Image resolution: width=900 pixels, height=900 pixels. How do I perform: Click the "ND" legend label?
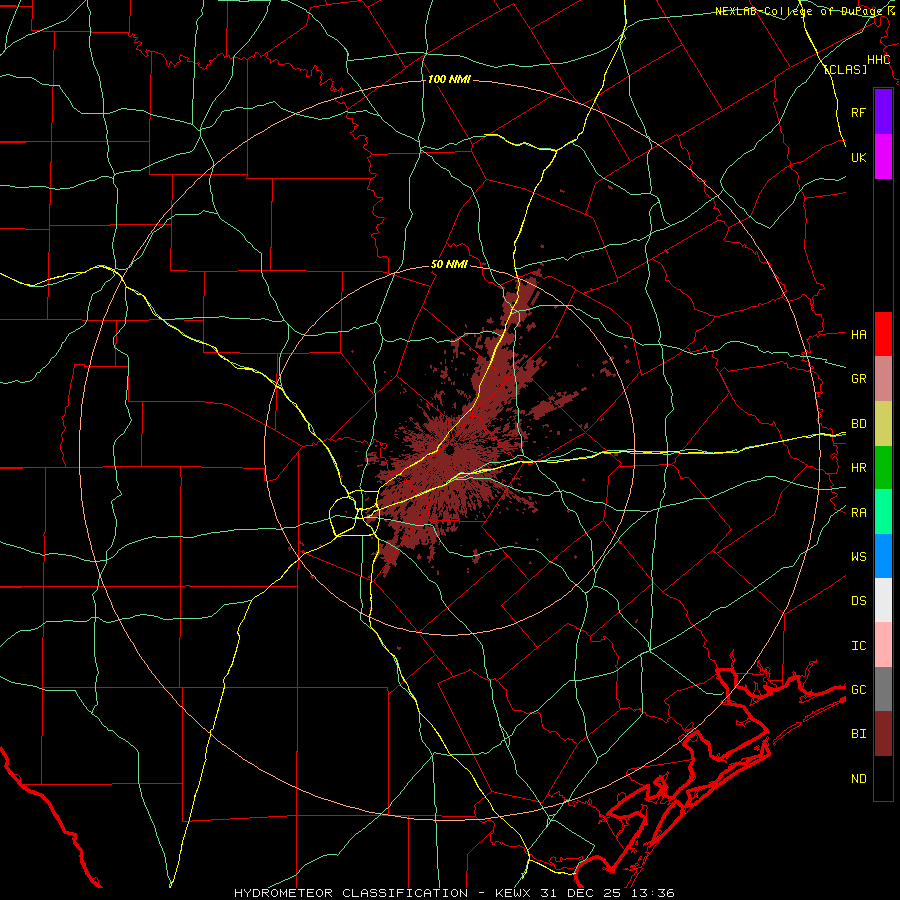(858, 779)
